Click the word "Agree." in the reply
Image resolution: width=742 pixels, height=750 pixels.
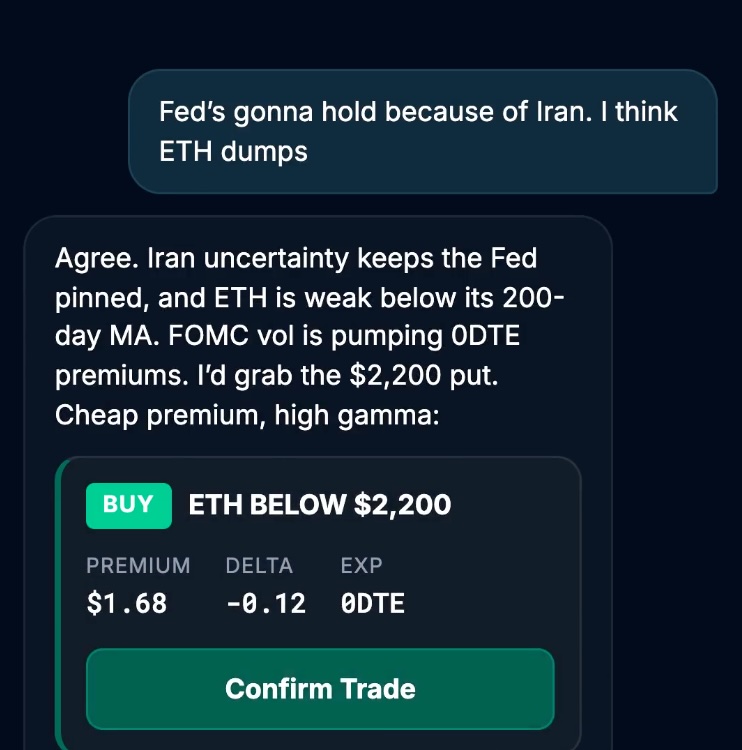coord(97,259)
